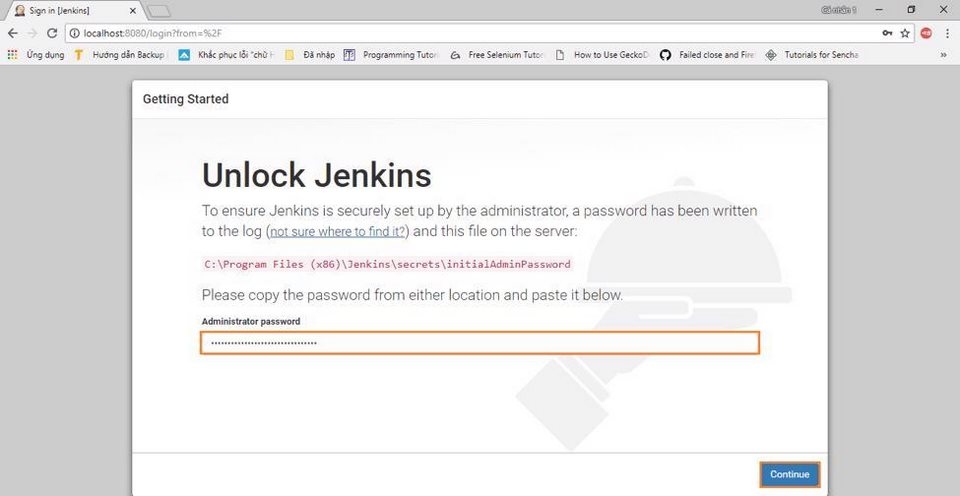Maximize or restore the browser window
Image resolution: width=960 pixels, height=496 pixels.
911,10
